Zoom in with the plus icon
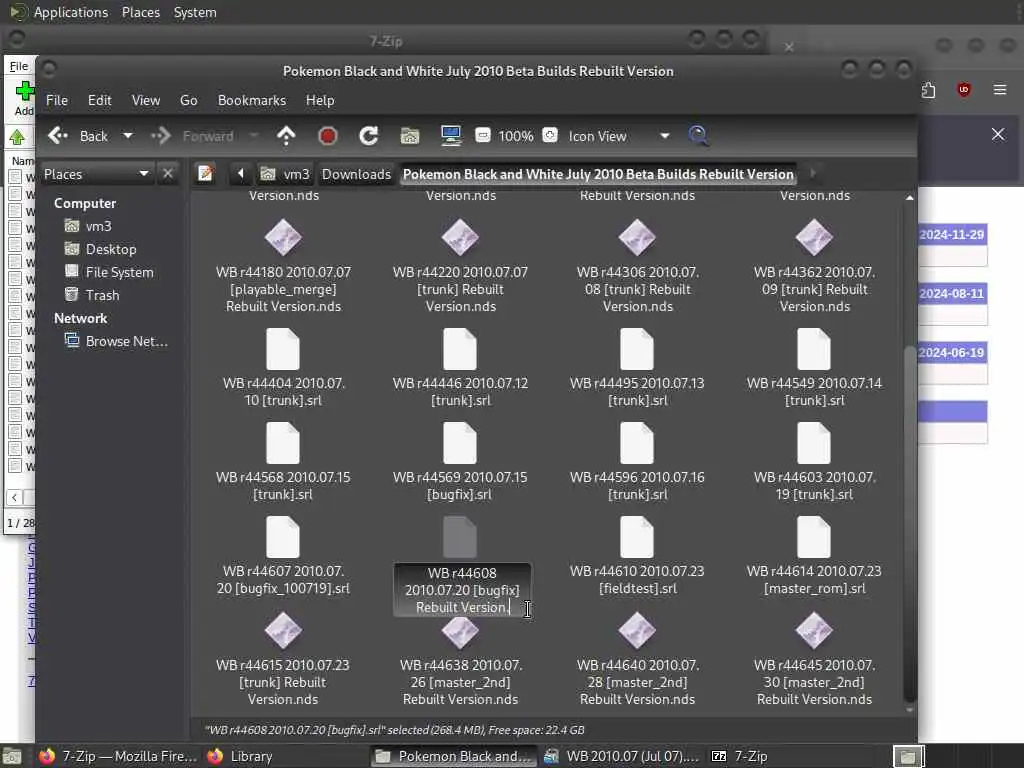Viewport: 1024px width, 768px height. pos(551,135)
